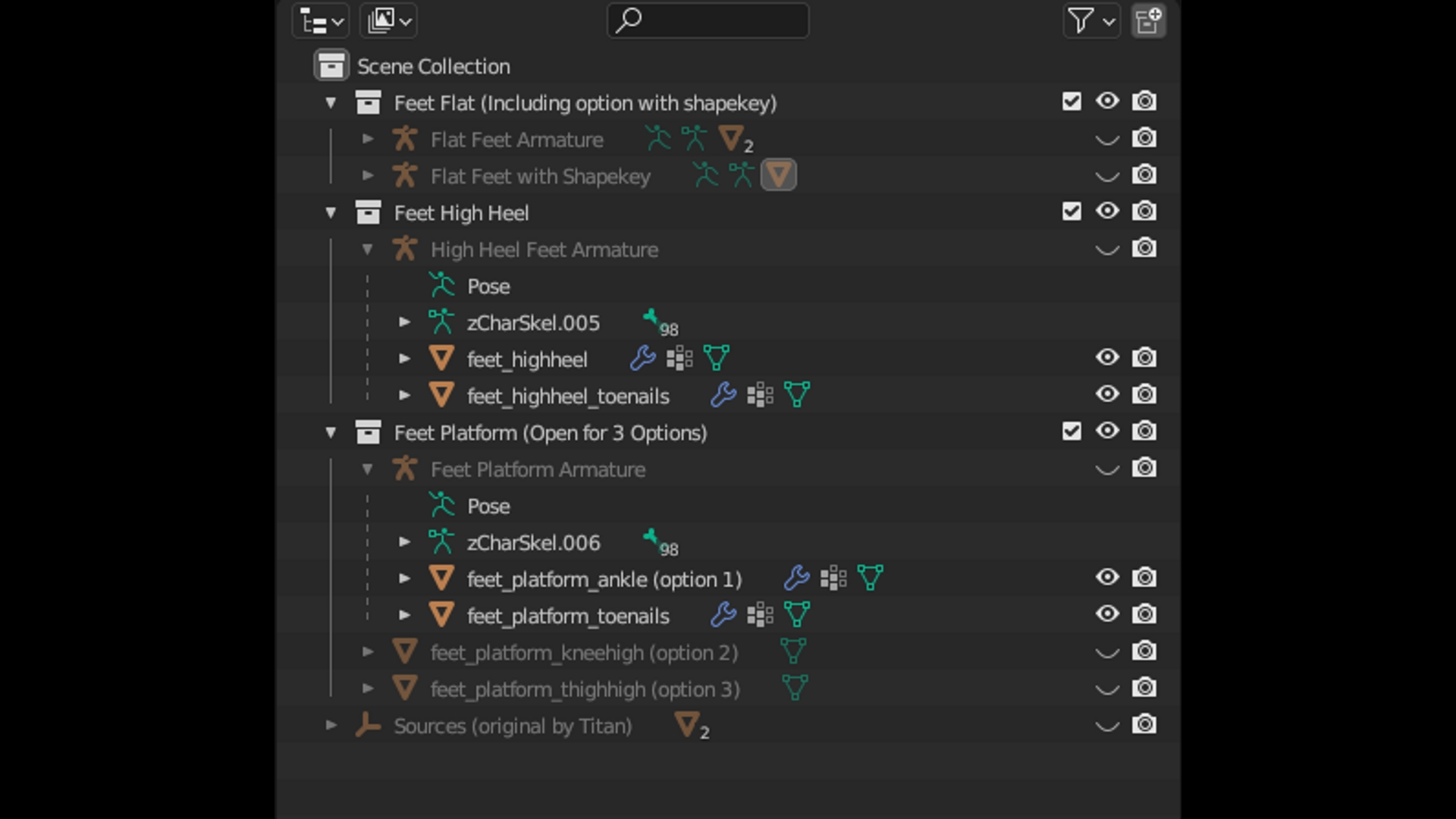Click feet_platform_ankle modifier wrench icon

pyautogui.click(x=797, y=578)
